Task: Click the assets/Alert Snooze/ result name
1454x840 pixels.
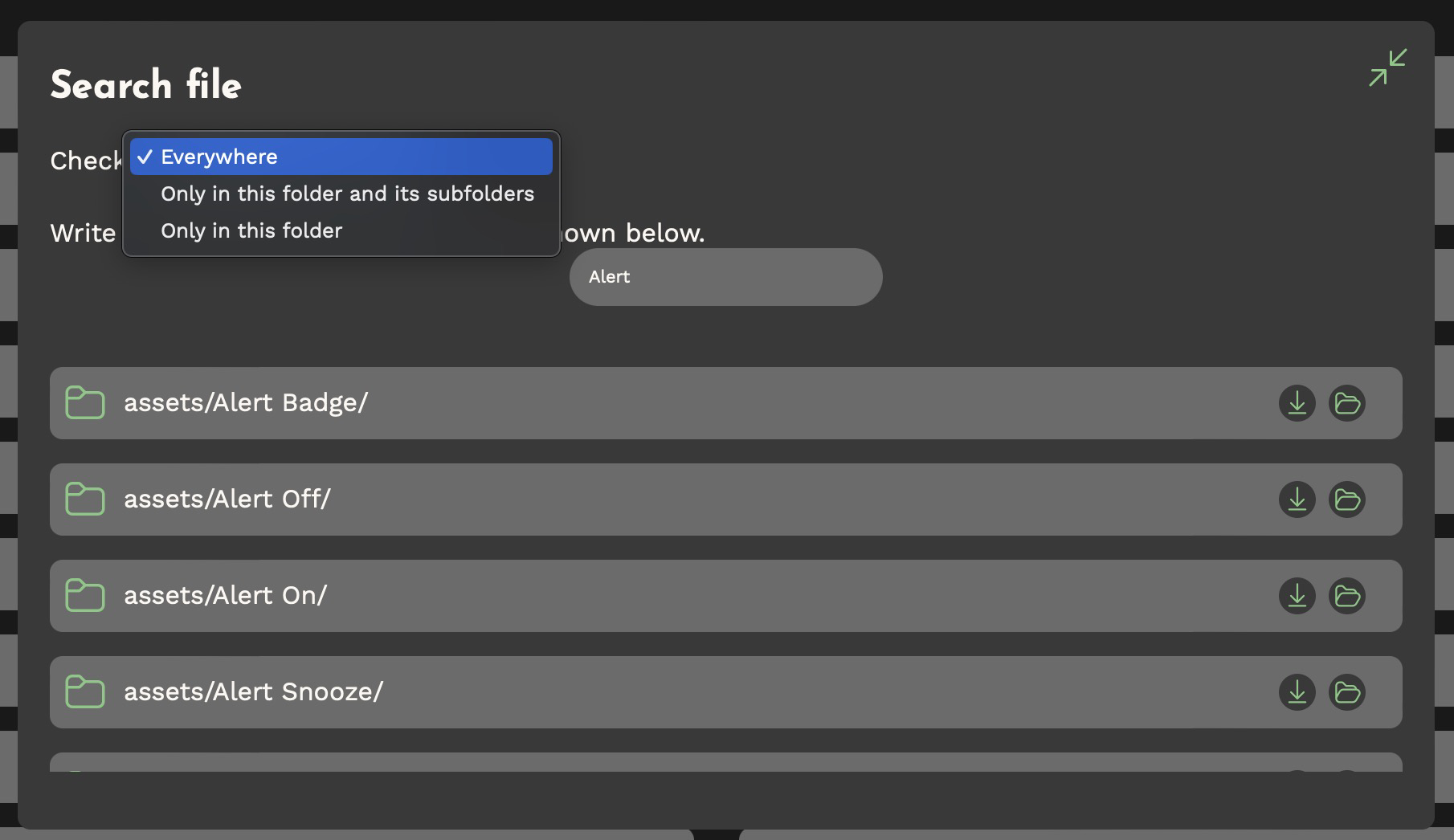Action: (254, 691)
